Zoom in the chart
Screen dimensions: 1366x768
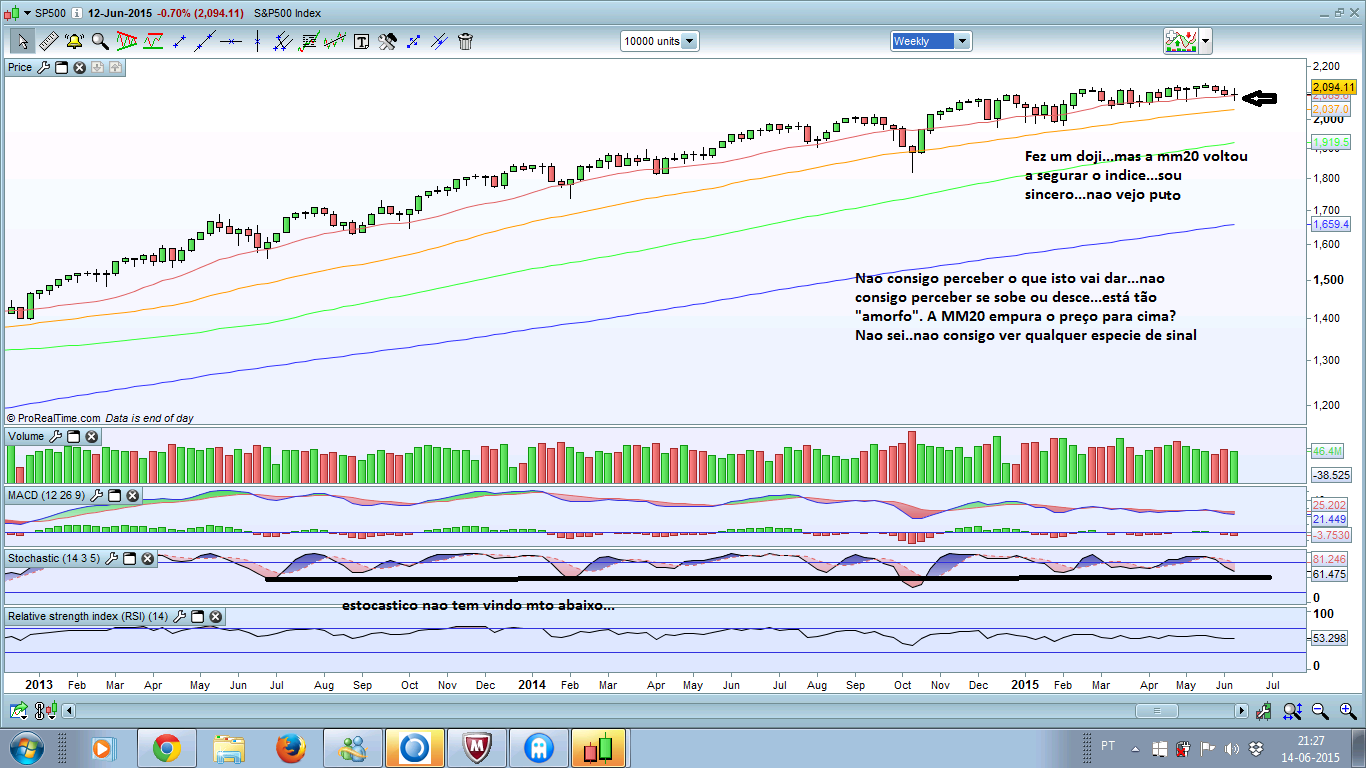pos(1347,711)
